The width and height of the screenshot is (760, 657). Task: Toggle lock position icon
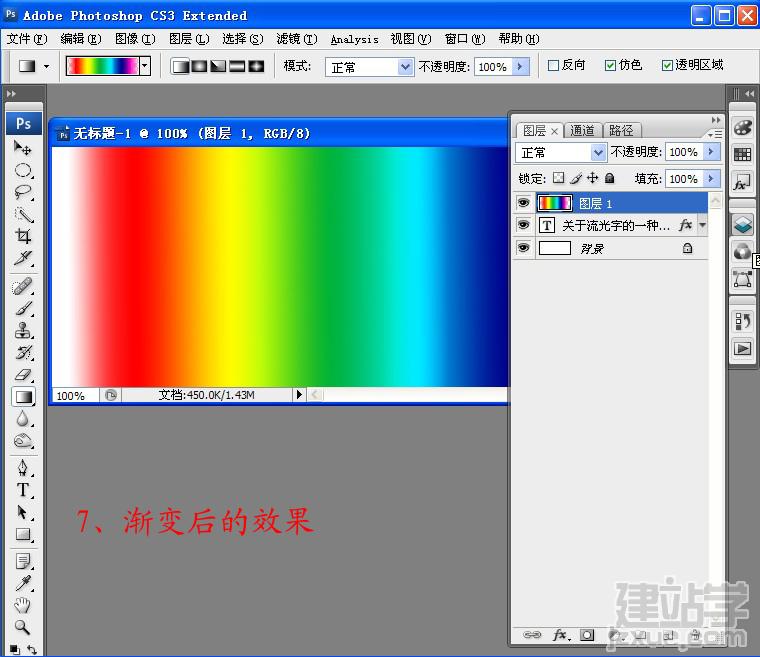(x=592, y=178)
